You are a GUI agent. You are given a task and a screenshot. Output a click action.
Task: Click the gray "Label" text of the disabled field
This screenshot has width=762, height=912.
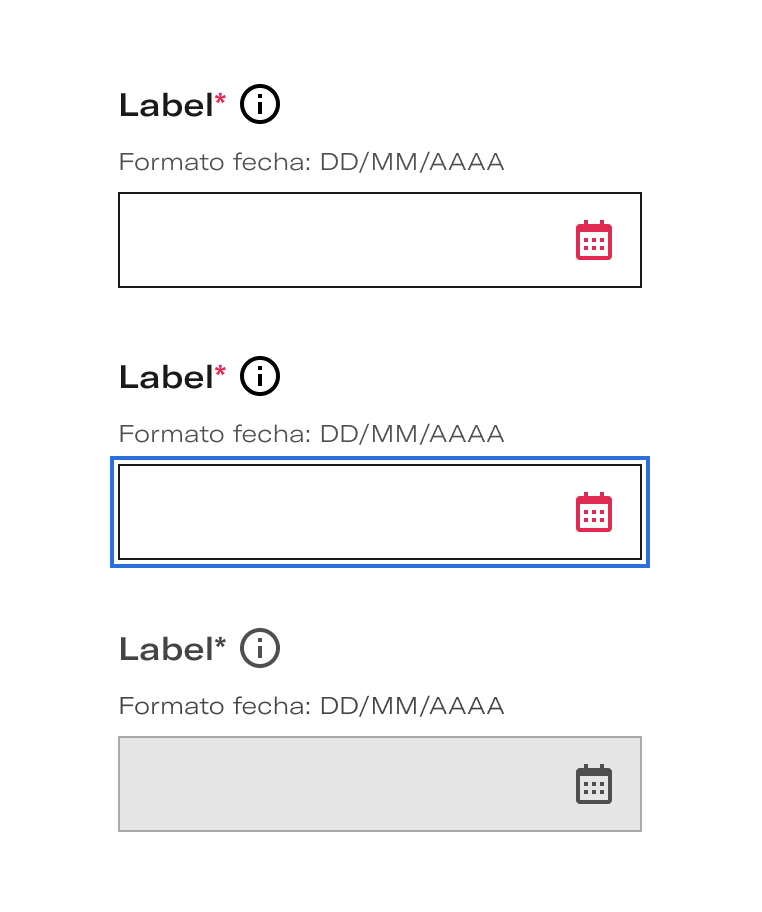click(x=166, y=649)
